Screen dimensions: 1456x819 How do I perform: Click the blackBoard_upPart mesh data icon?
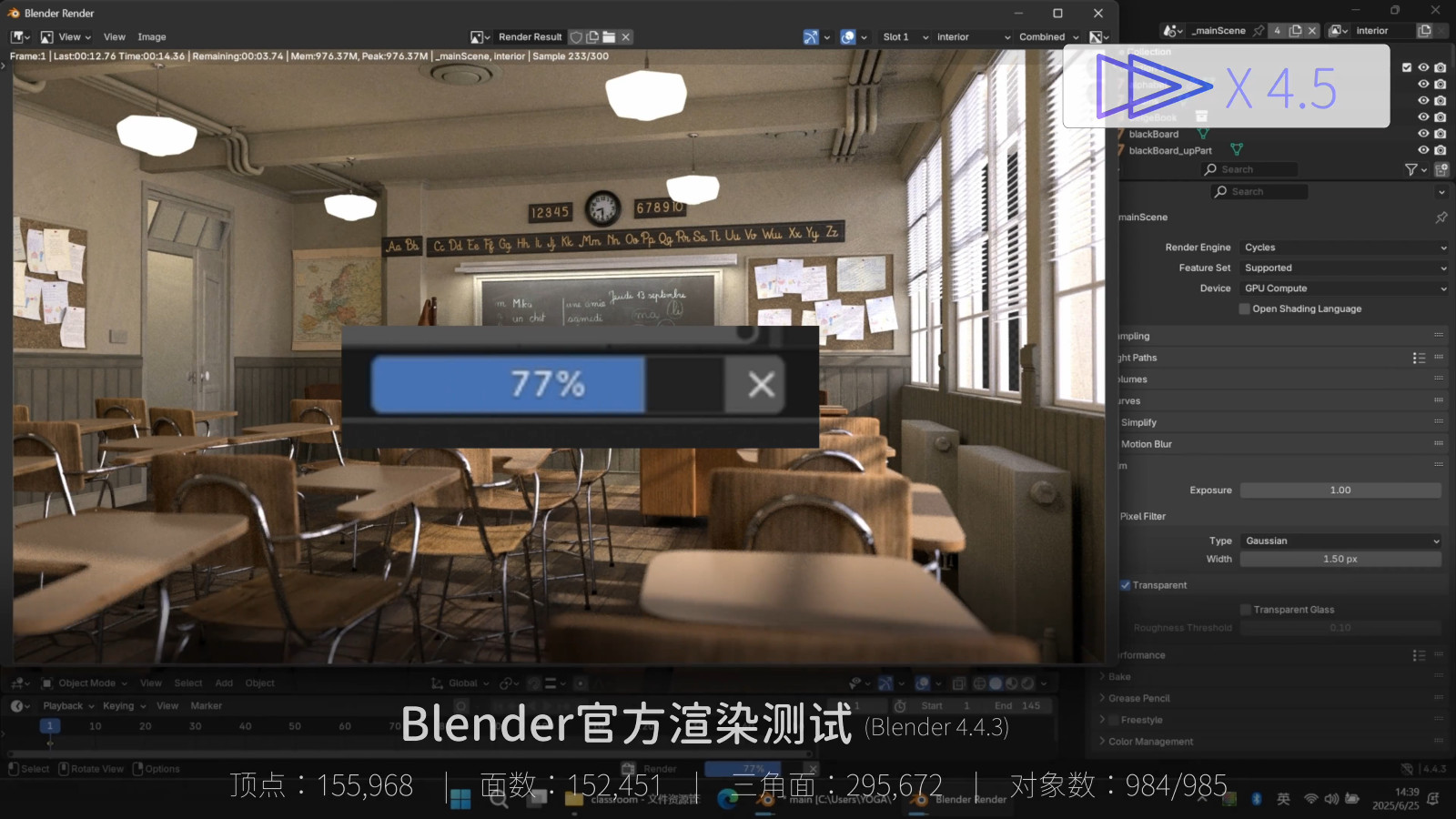click(x=1237, y=150)
